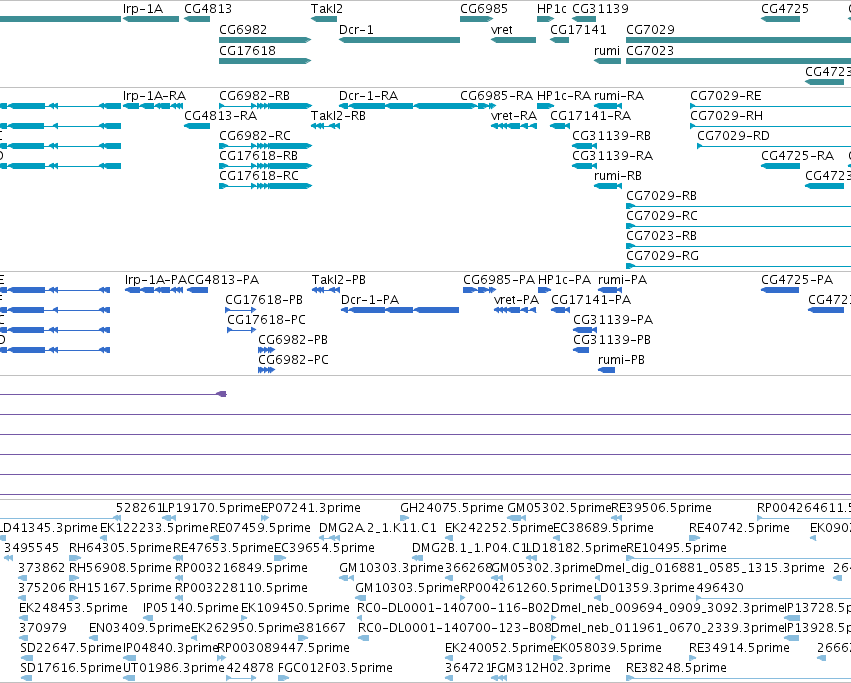This screenshot has width=851, height=683.
Task: Click the Takl2 gene label
Action: pyautogui.click(x=327, y=9)
